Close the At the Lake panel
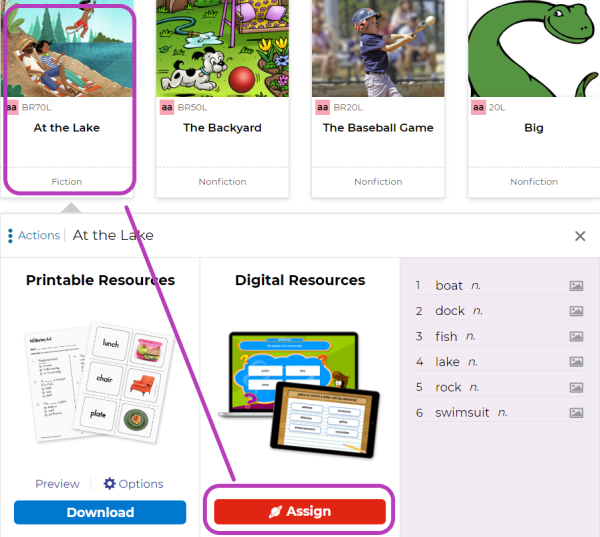Viewport: 600px width, 537px height. coord(580,236)
